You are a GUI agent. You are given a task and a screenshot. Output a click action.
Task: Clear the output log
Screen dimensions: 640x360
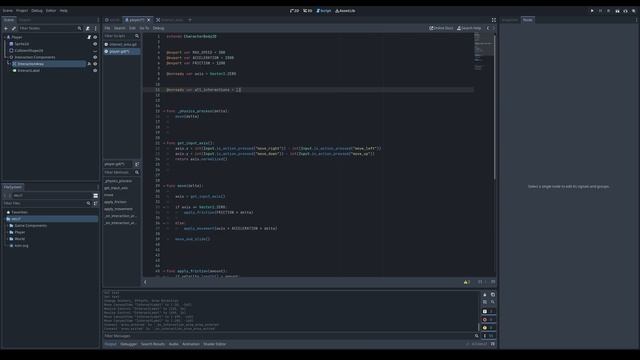(484, 295)
